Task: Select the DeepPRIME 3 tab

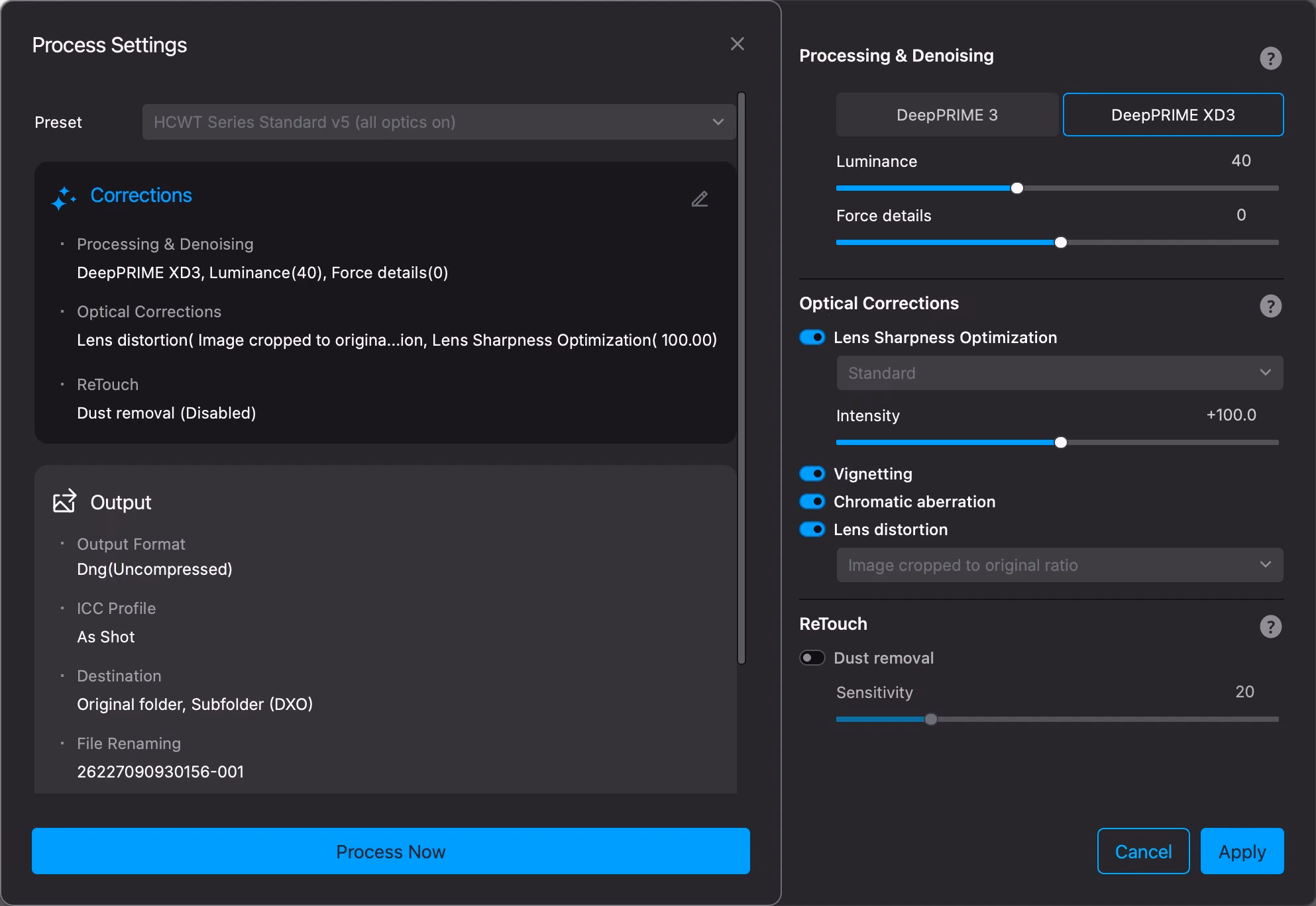Action: (947, 115)
